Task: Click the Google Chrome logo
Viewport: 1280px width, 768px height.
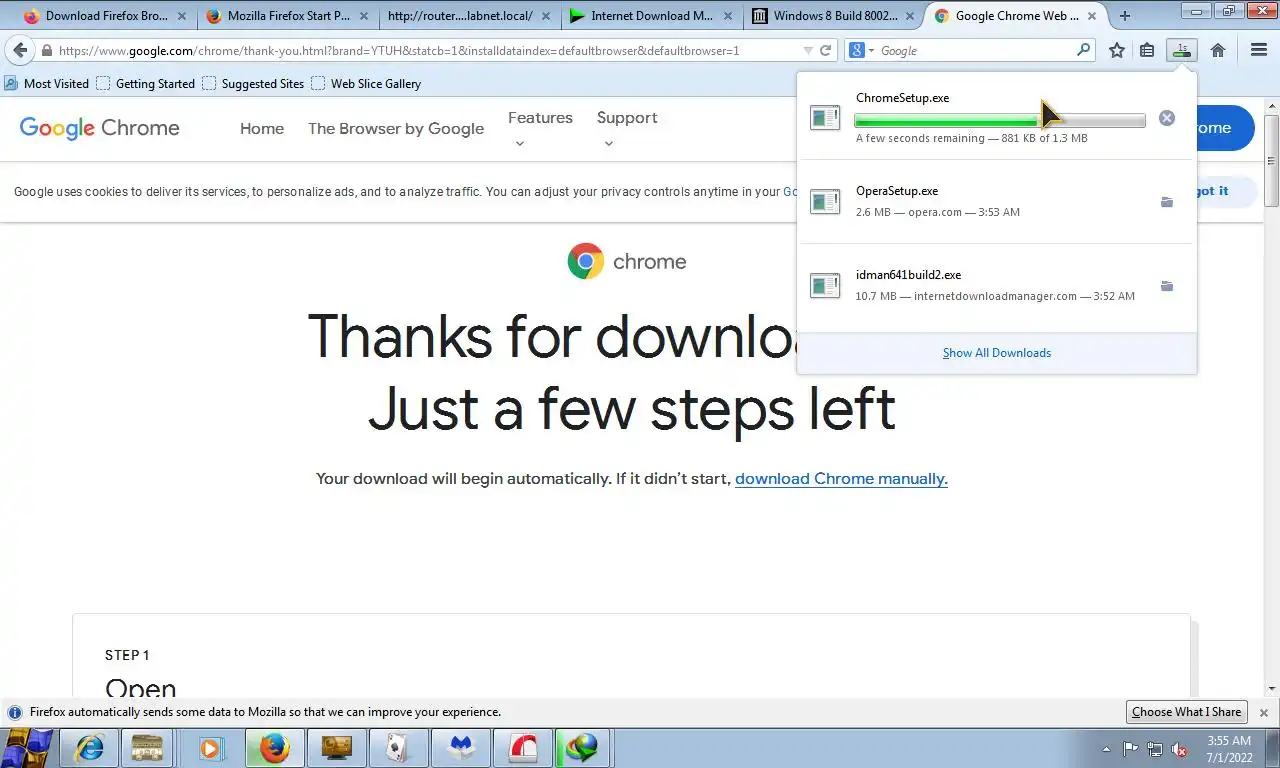Action: [99, 128]
